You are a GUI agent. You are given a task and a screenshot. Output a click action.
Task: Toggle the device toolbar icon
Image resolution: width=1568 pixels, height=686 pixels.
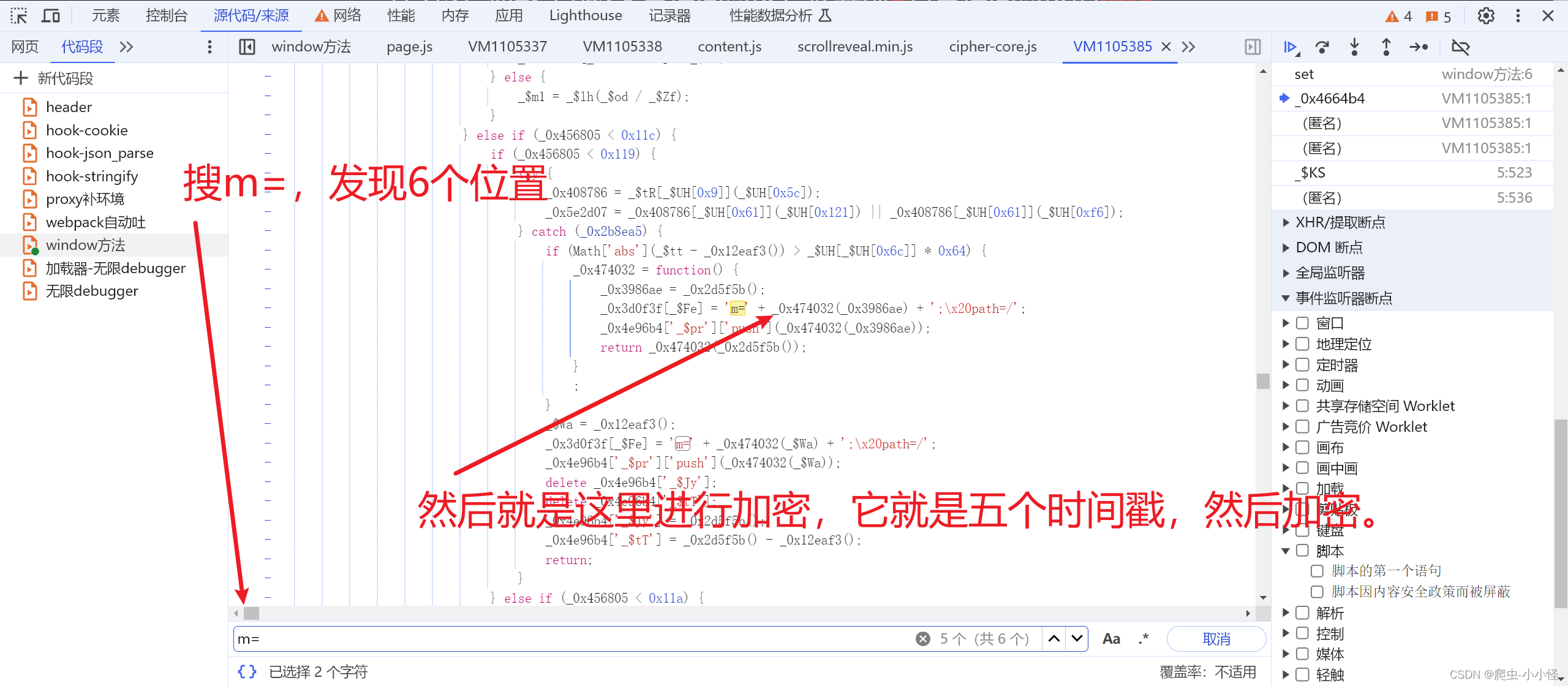tap(50, 16)
